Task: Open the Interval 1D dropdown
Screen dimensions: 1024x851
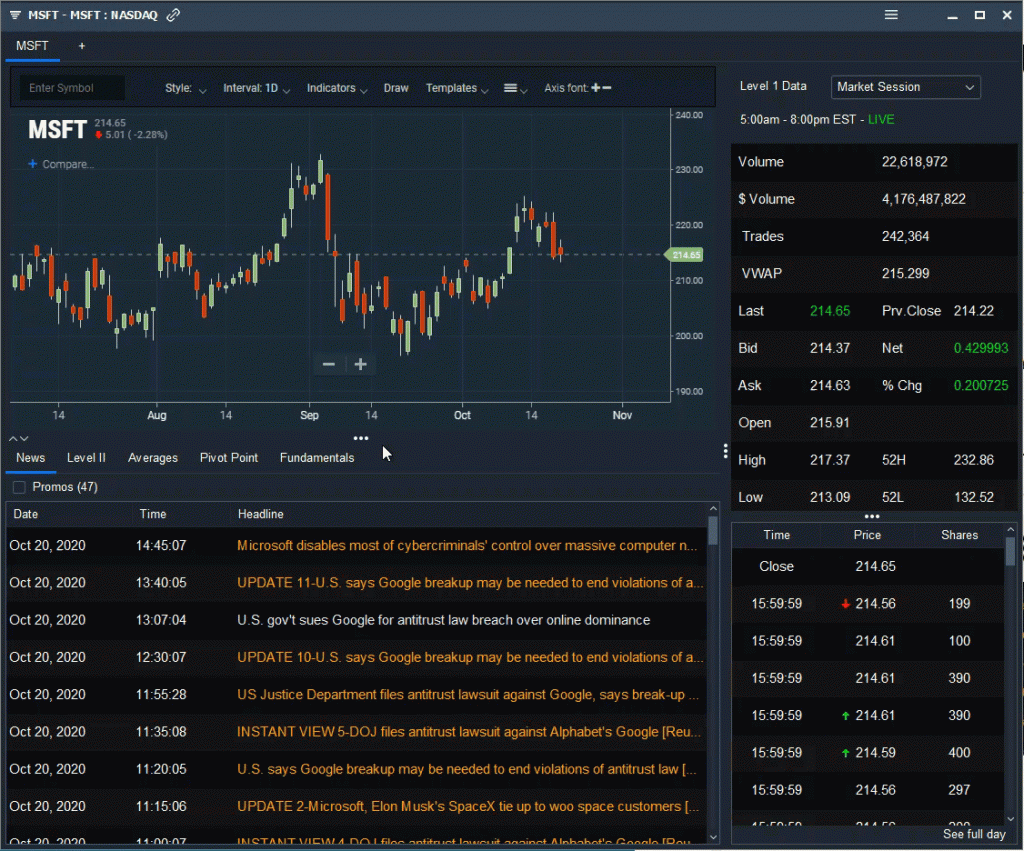Action: click(x=256, y=88)
